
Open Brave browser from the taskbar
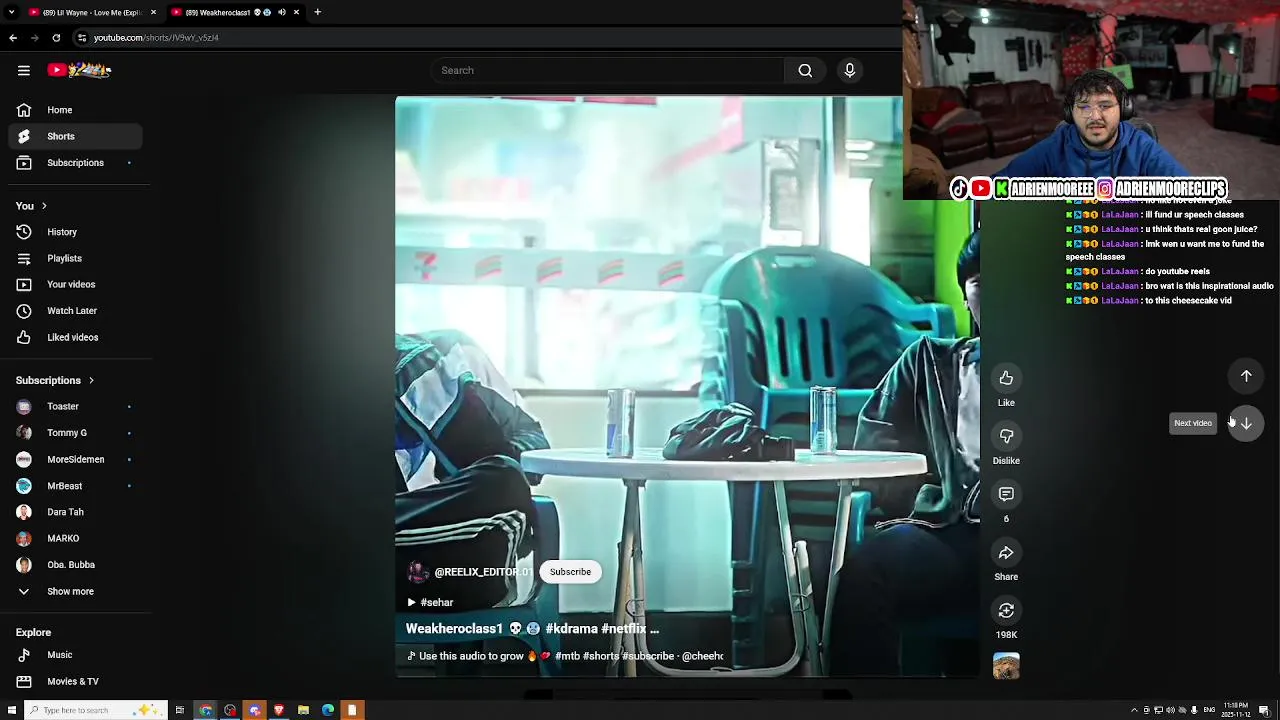(x=279, y=710)
